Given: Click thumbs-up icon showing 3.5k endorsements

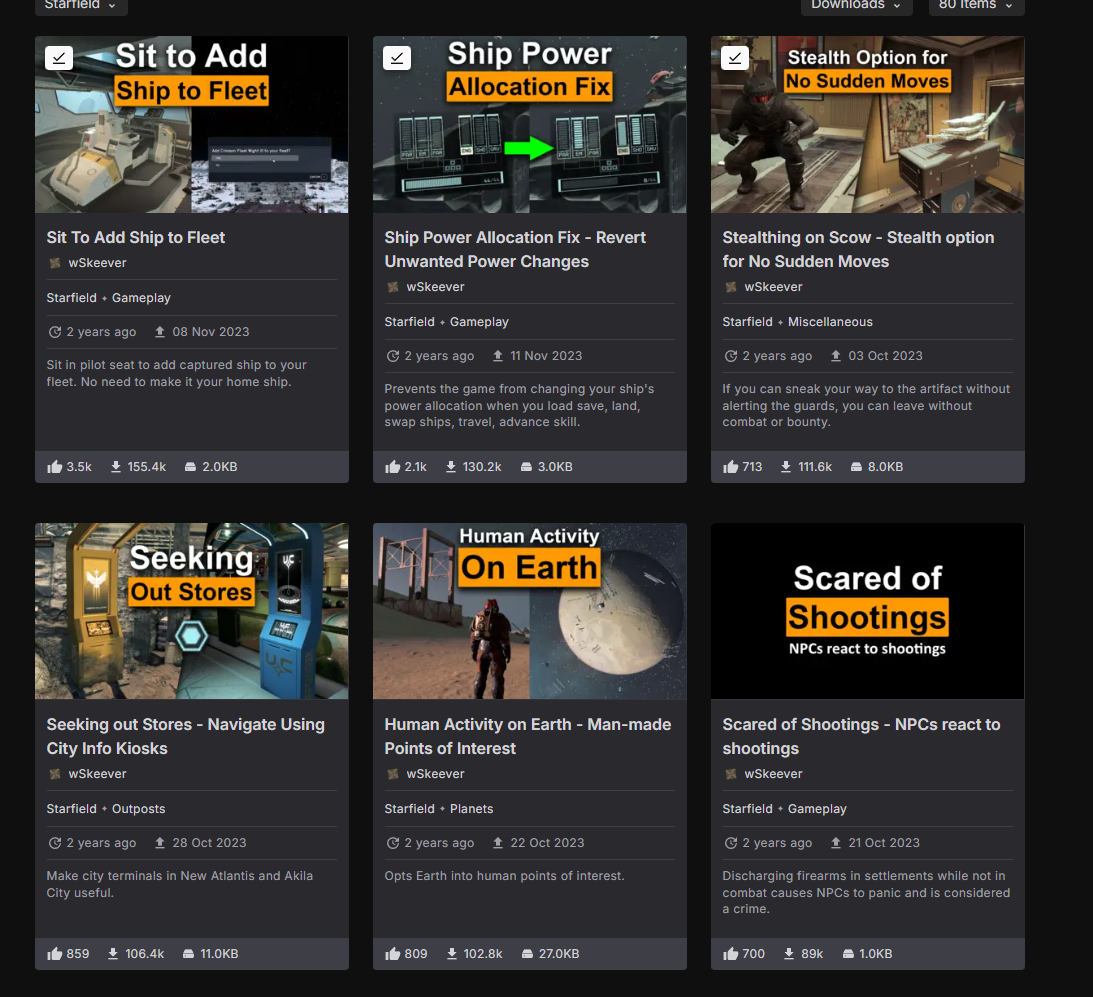Looking at the screenshot, I should tap(54, 467).
